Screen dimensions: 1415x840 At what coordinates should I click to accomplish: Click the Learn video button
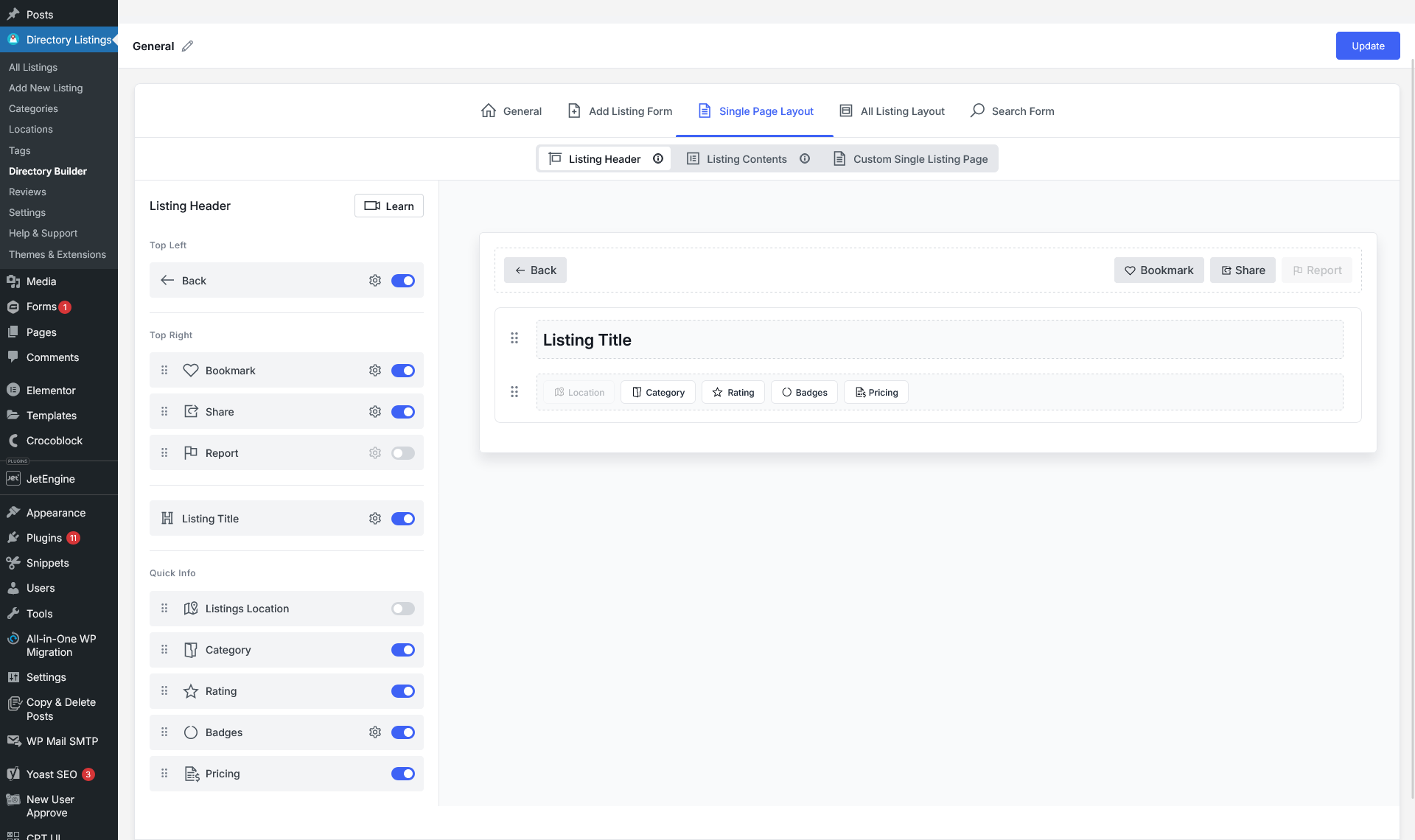pyautogui.click(x=389, y=206)
